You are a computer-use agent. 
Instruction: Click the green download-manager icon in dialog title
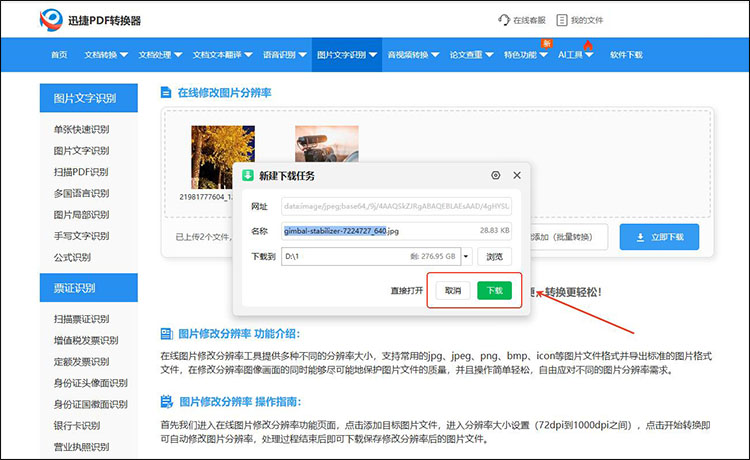click(248, 175)
